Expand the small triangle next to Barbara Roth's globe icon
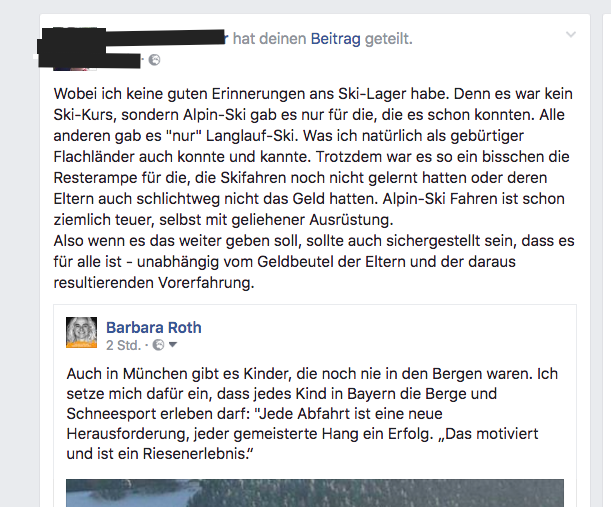 coord(173,345)
